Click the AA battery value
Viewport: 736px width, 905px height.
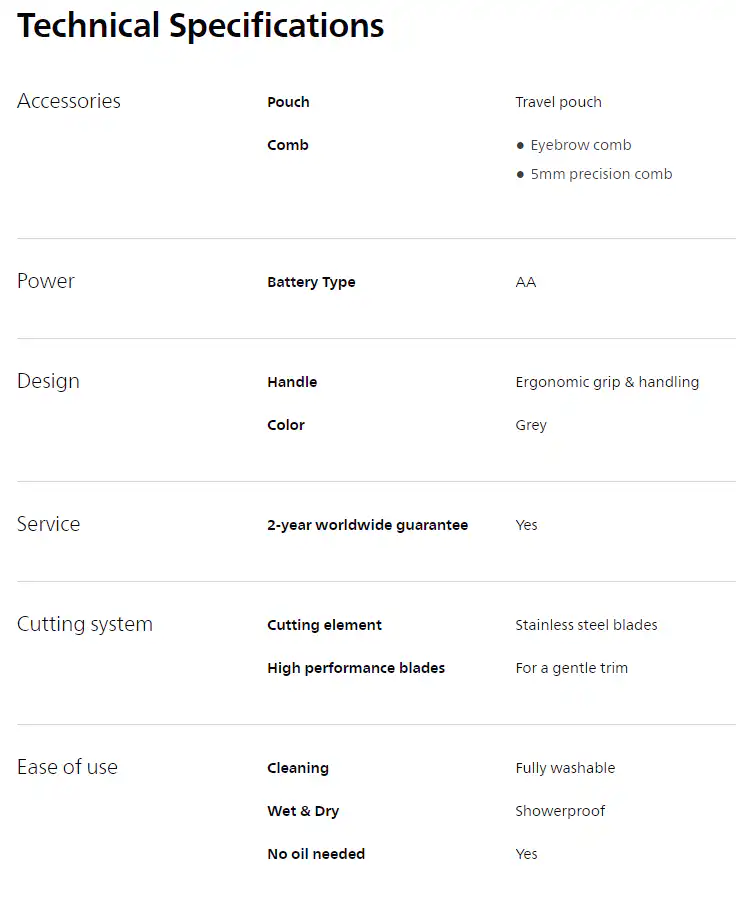[x=526, y=282]
